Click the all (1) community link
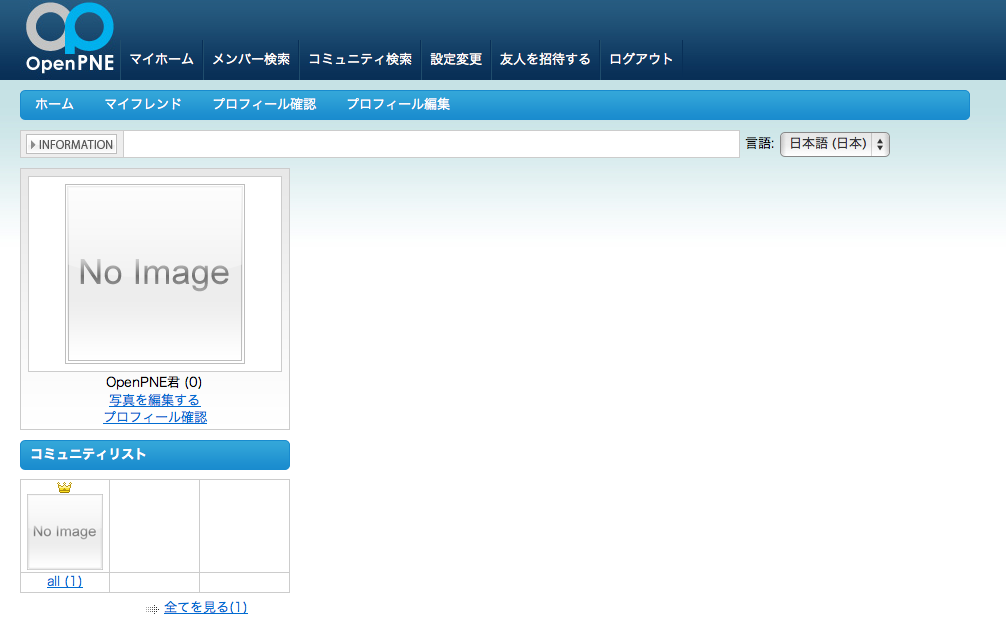 coord(65,581)
